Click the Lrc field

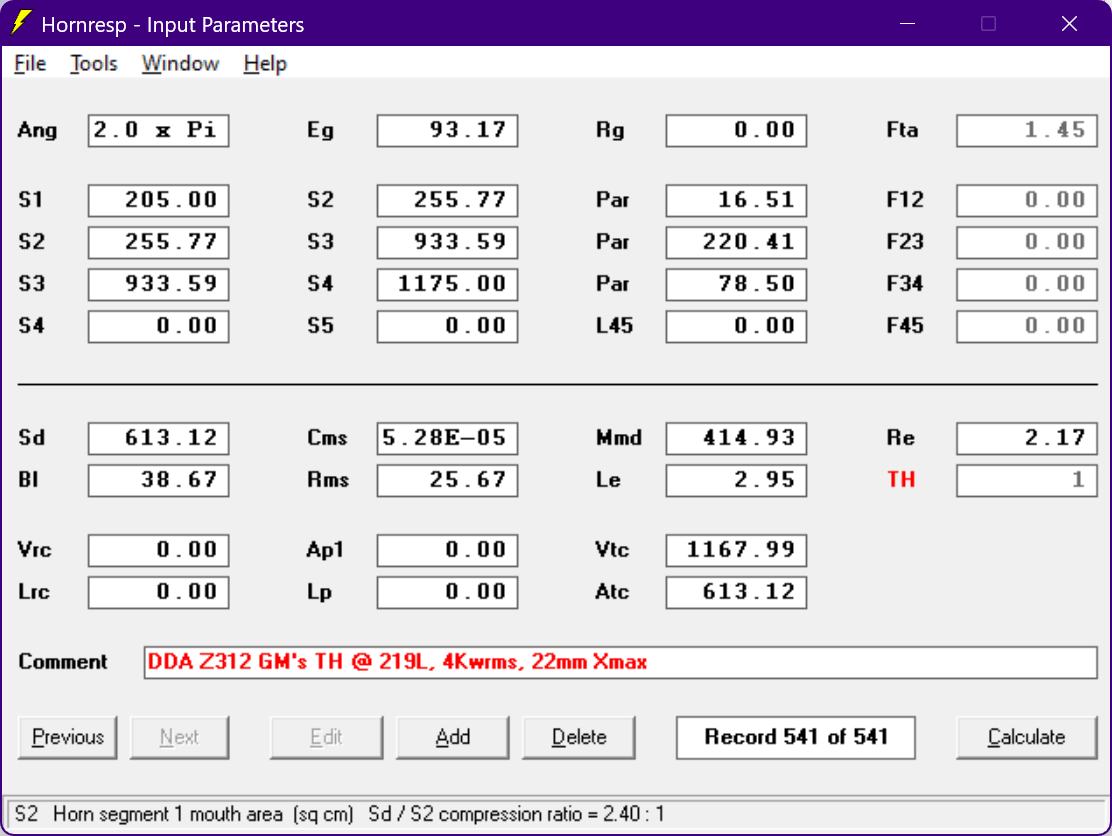click(x=158, y=592)
